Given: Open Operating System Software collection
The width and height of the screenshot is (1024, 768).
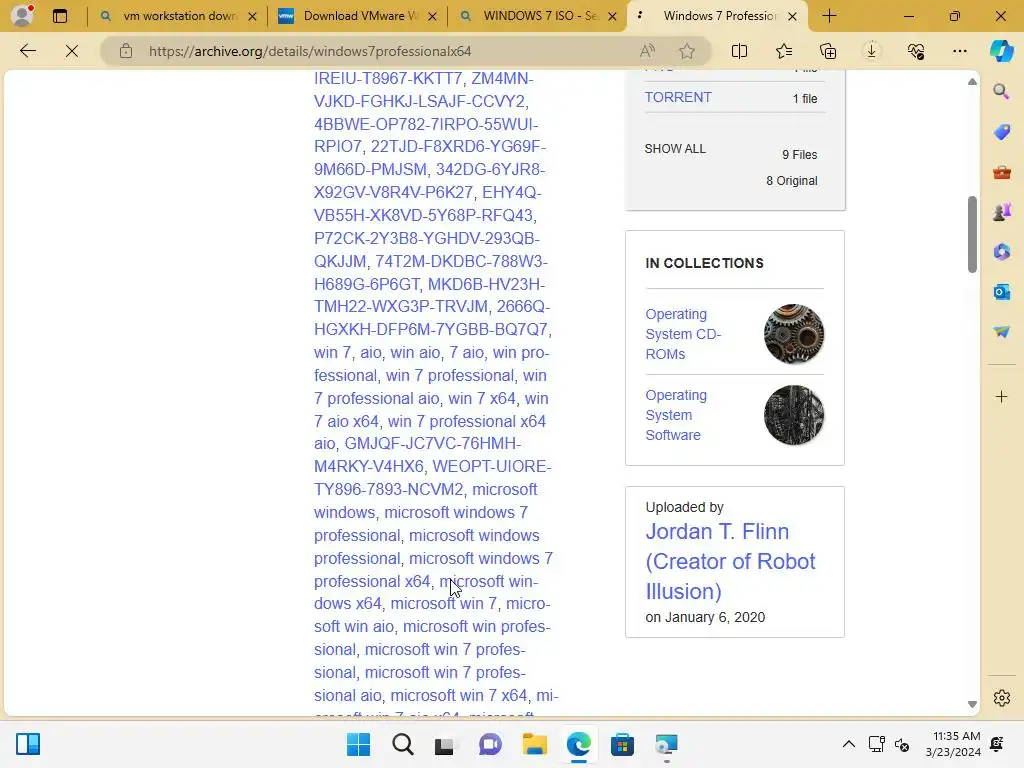Looking at the screenshot, I should pyautogui.click(x=676, y=415).
